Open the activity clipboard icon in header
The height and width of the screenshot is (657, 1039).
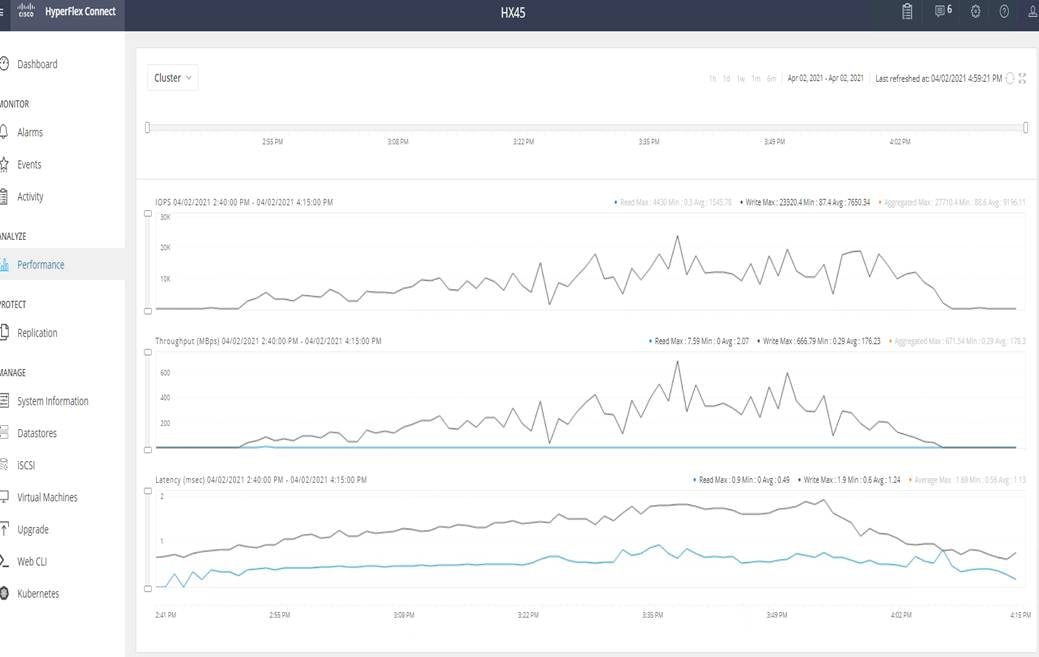coord(907,11)
